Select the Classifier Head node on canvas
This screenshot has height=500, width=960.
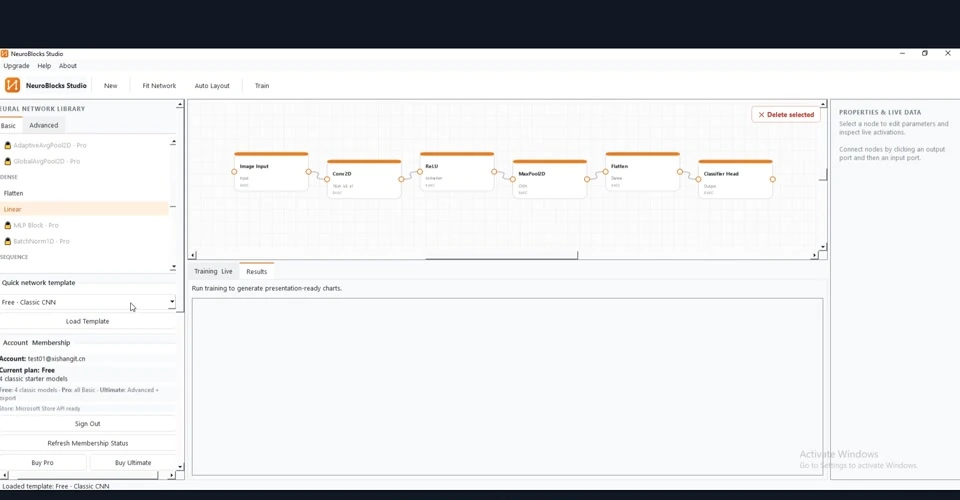coord(735,179)
